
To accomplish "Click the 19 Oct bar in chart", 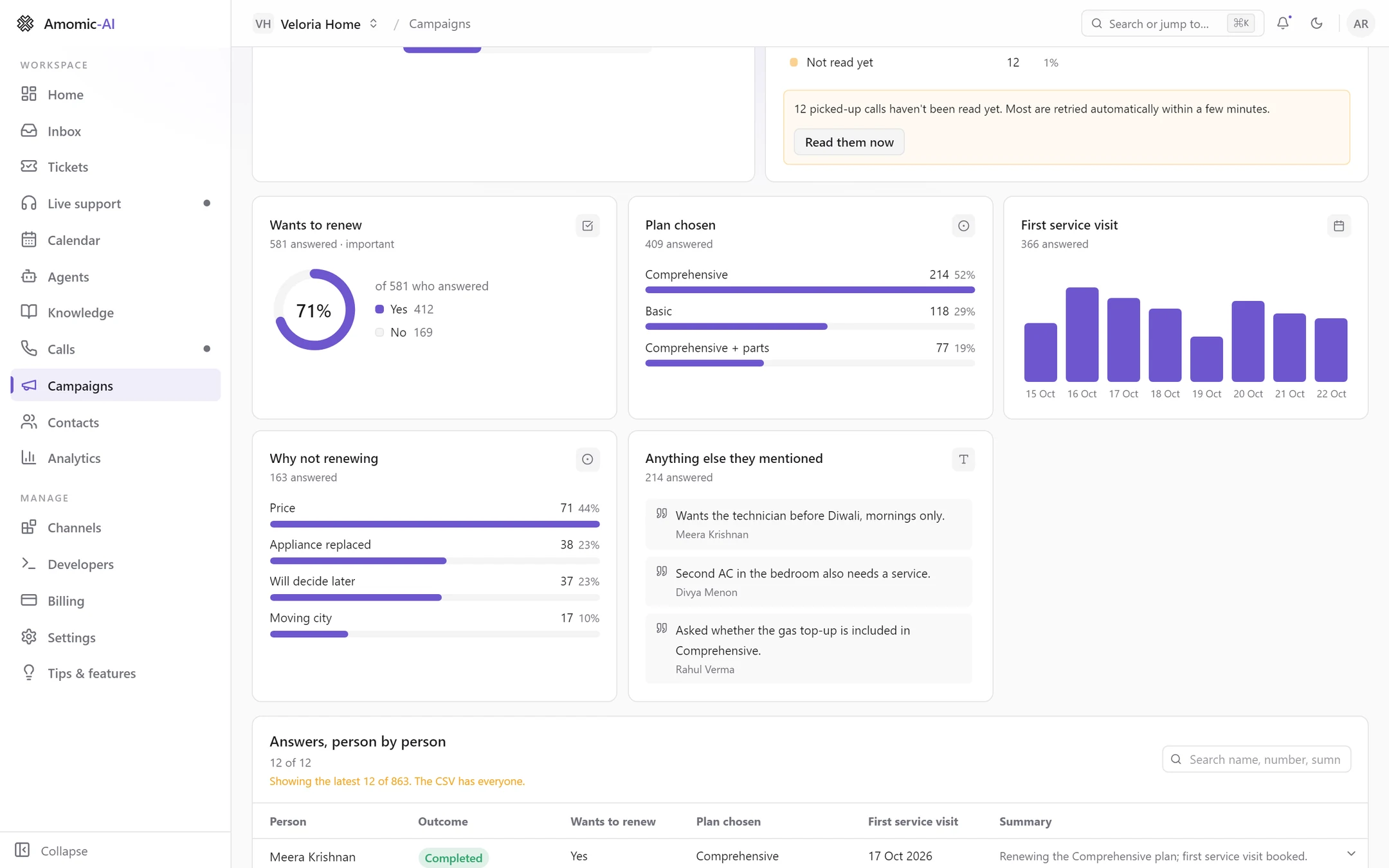I will (x=1206, y=359).
